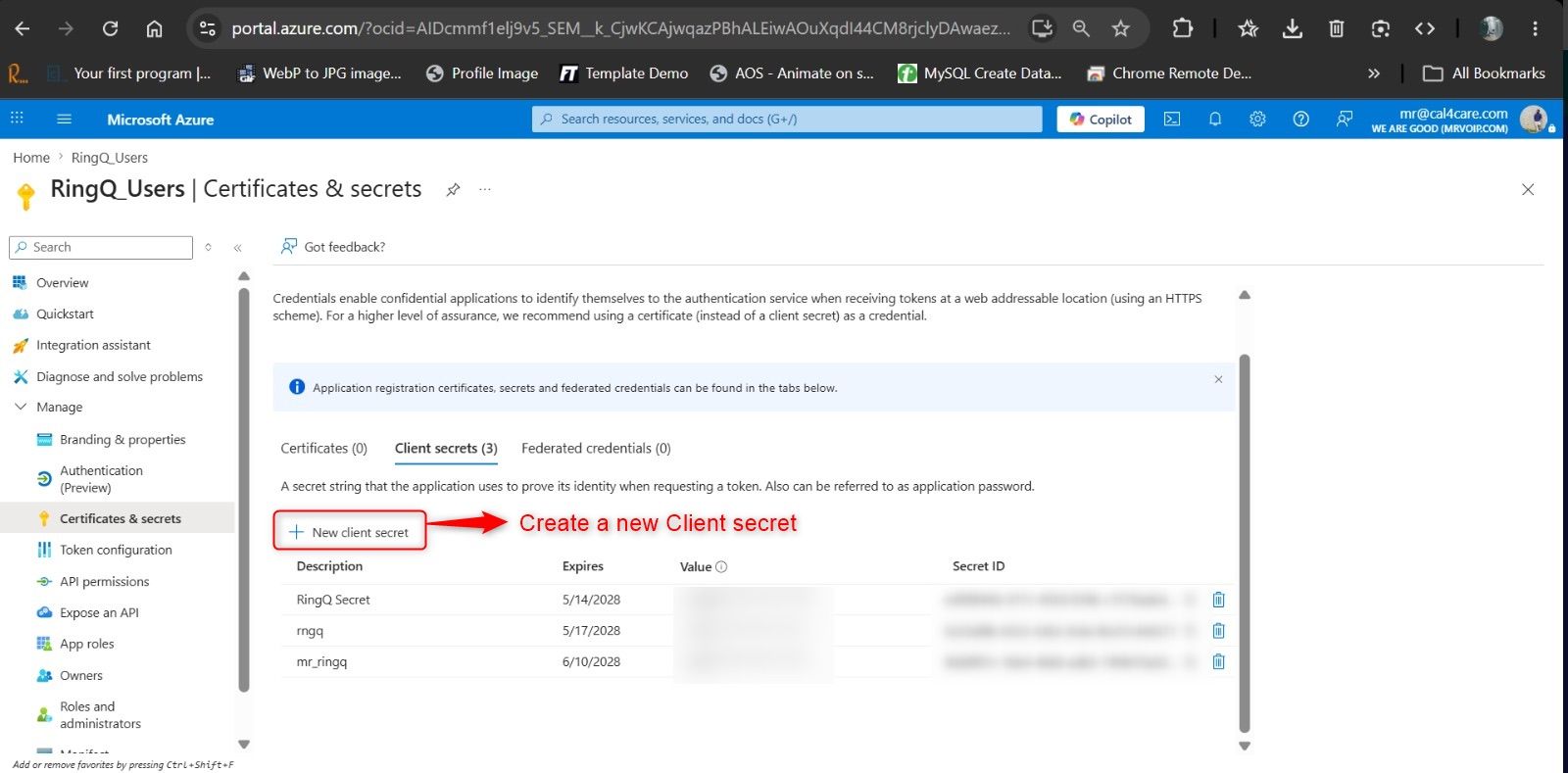Click the Got feedback? button

point(333,247)
